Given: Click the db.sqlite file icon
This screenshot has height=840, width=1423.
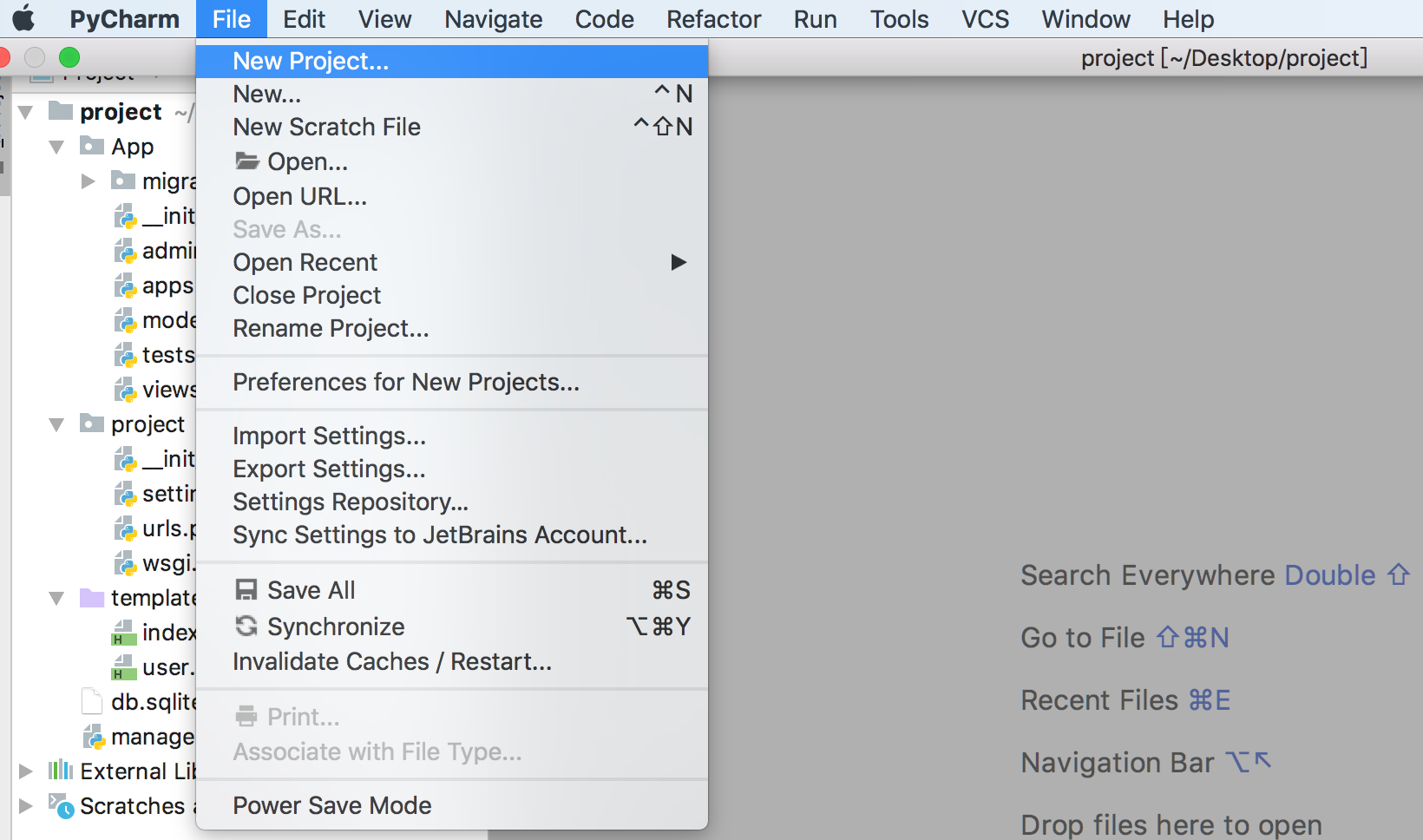Looking at the screenshot, I should (91, 701).
